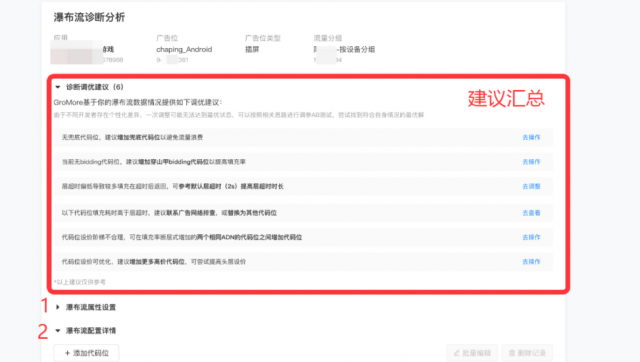Select the 建议增加穿山甲bidding代码位 text
Image resolution: width=640 pixels, height=362 pixels.
pyautogui.click(x=167, y=162)
